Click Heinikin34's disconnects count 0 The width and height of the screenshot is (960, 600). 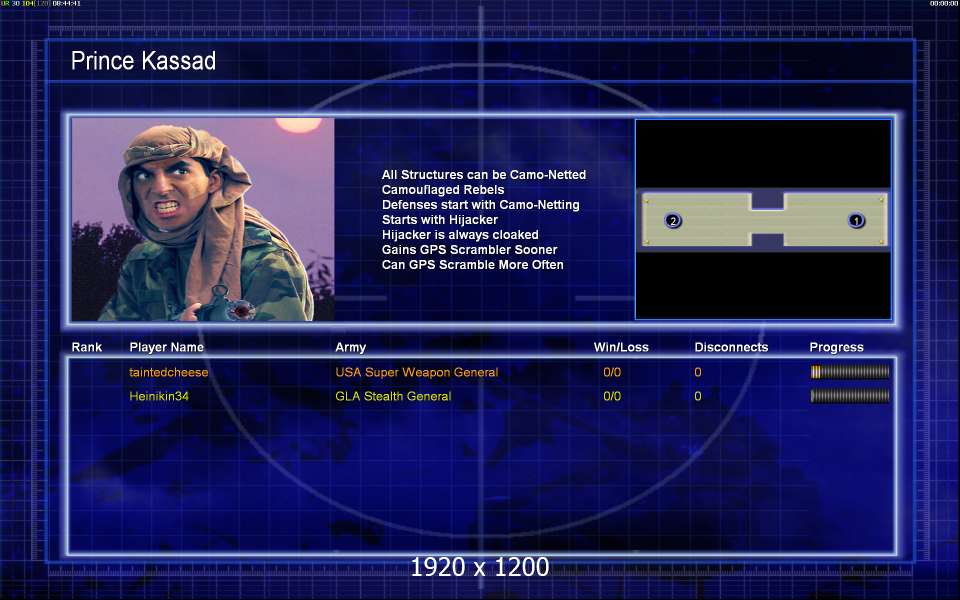point(697,396)
